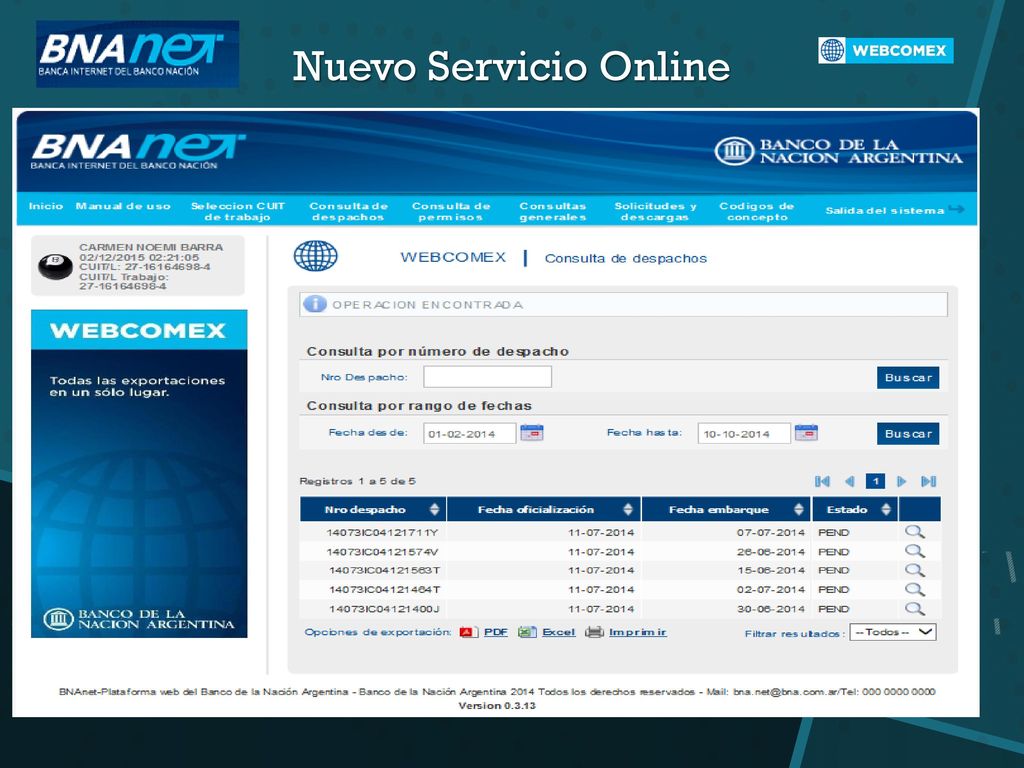Export results via PDF link
The width and height of the screenshot is (1024, 768).
(496, 632)
